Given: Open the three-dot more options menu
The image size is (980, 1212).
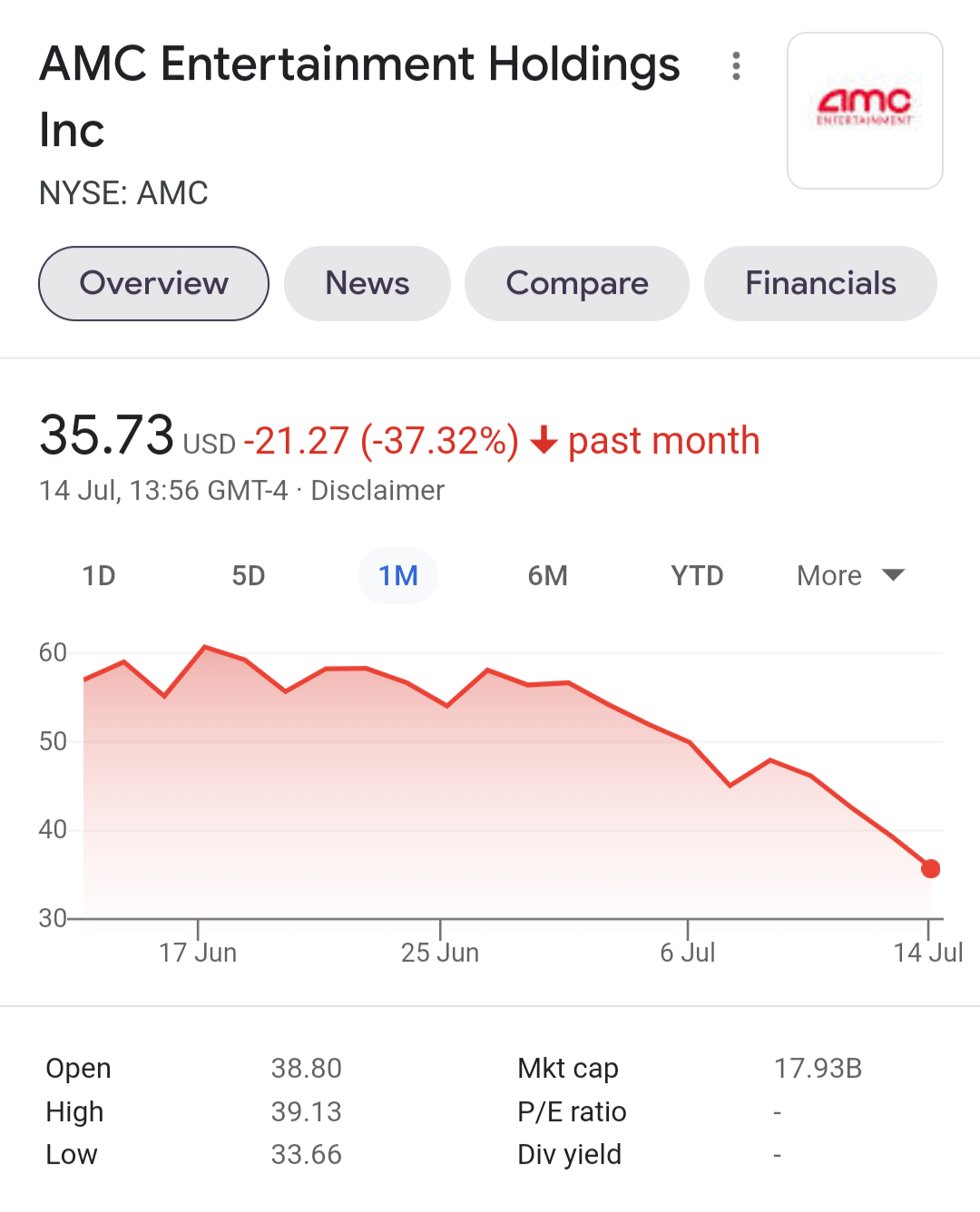Looking at the screenshot, I should (736, 65).
